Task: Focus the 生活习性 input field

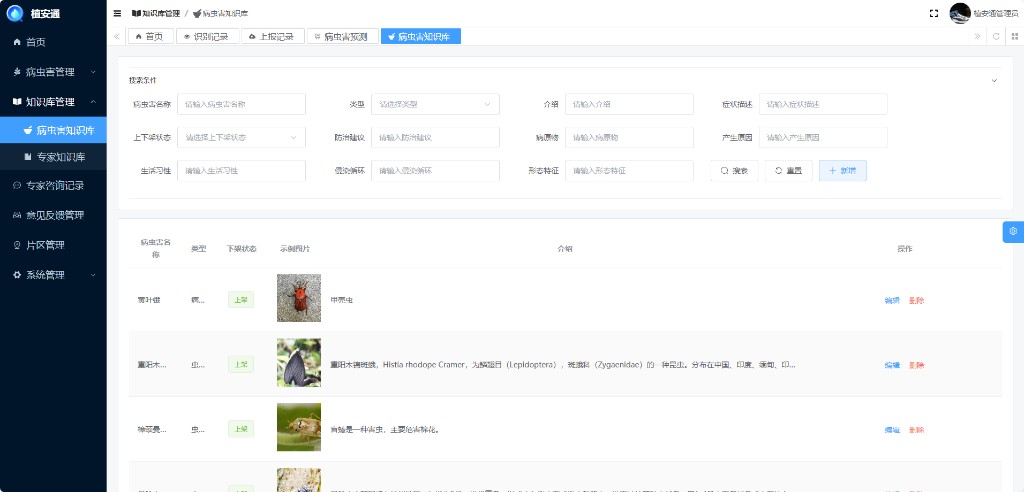Action: (x=241, y=171)
